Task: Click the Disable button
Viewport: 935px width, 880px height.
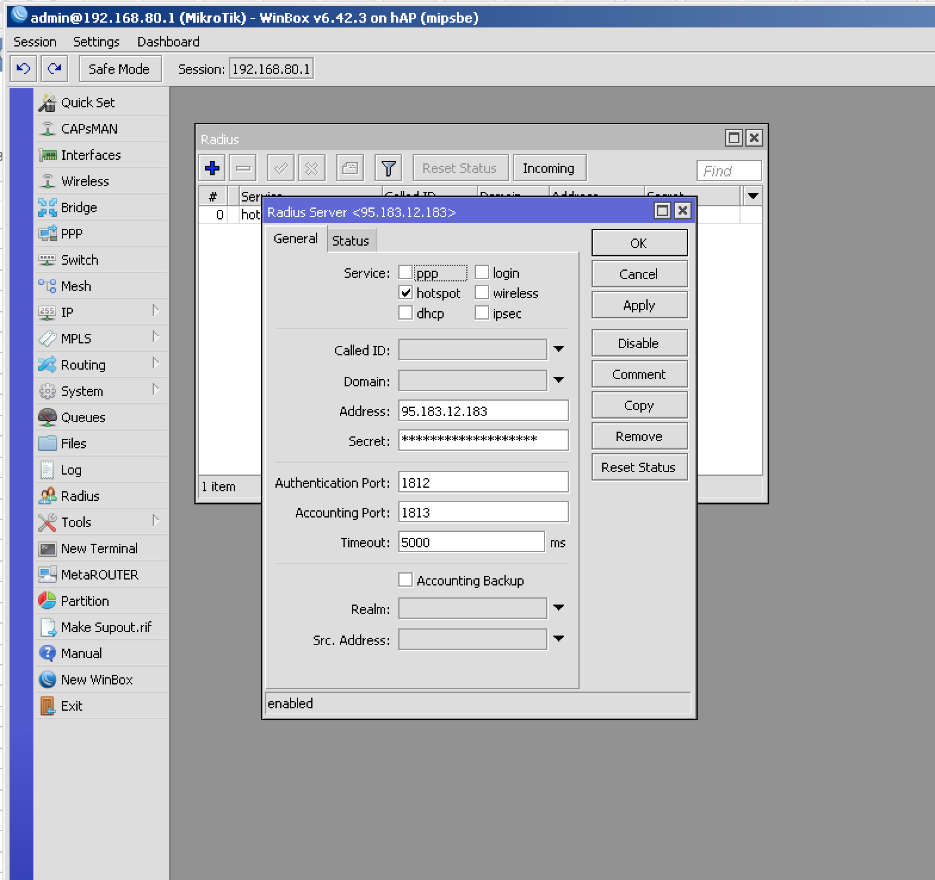Action: tap(639, 343)
